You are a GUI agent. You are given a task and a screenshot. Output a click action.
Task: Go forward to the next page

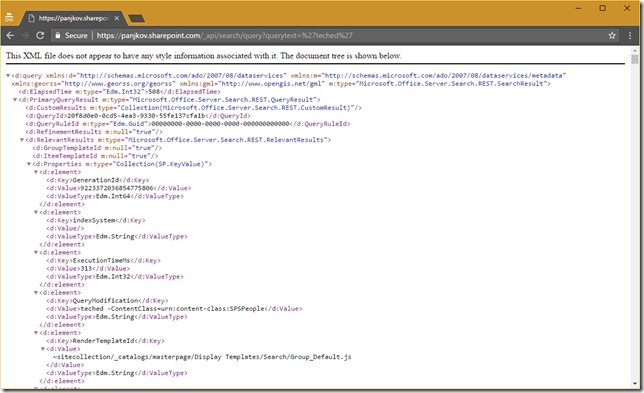pyautogui.click(x=25, y=36)
